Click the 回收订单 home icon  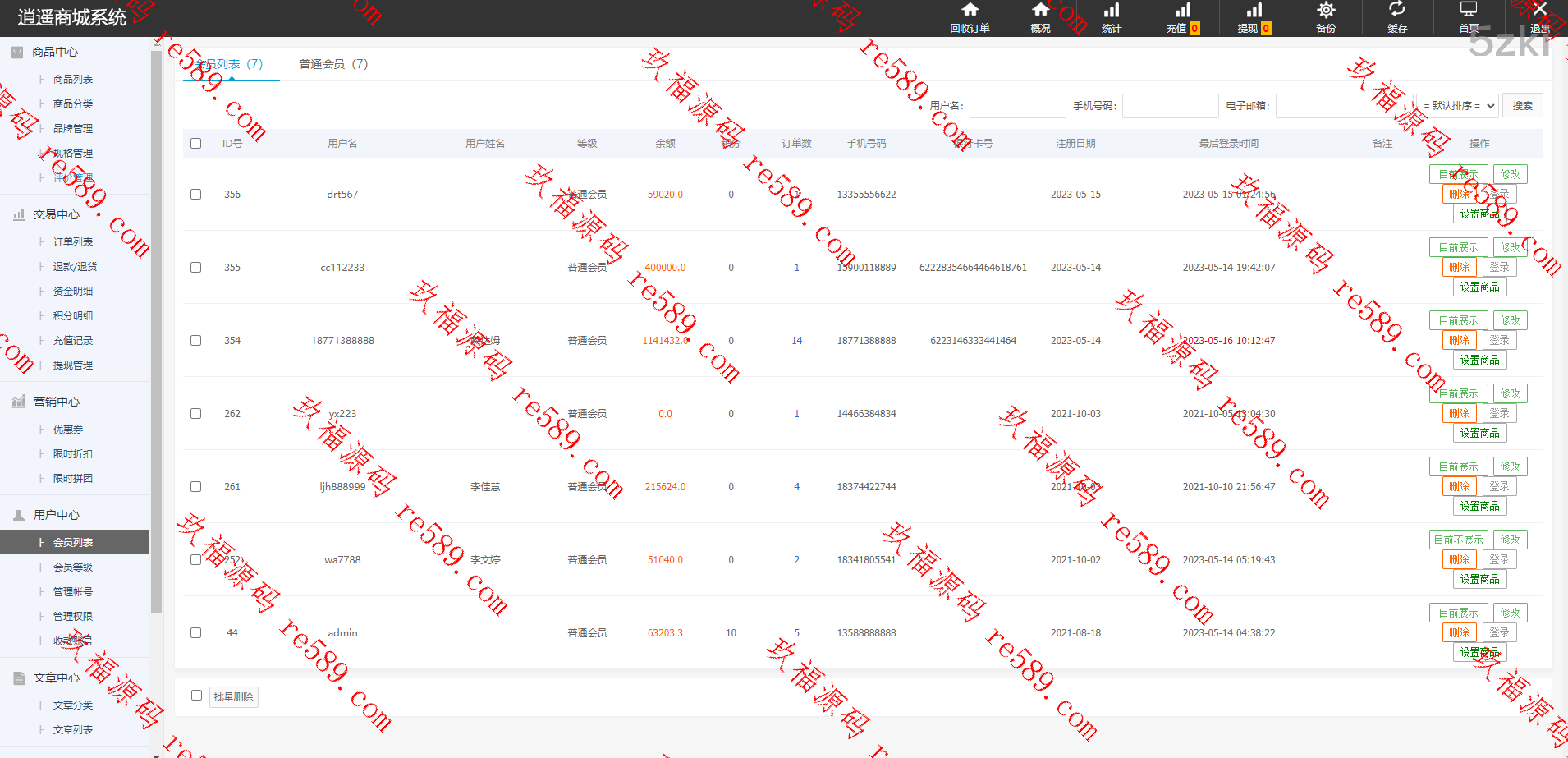pyautogui.click(x=970, y=11)
